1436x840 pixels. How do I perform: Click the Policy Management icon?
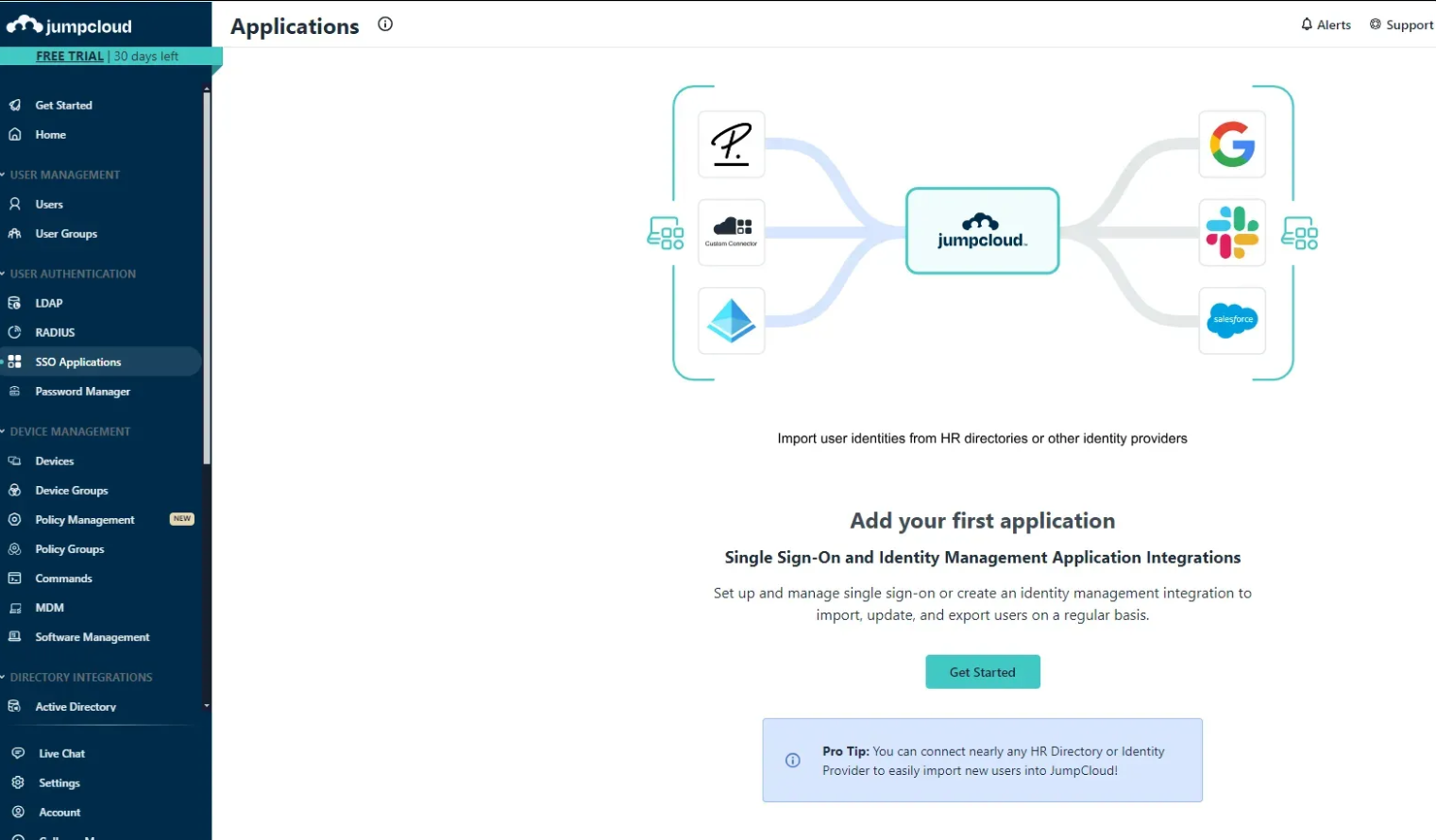pyautogui.click(x=15, y=519)
